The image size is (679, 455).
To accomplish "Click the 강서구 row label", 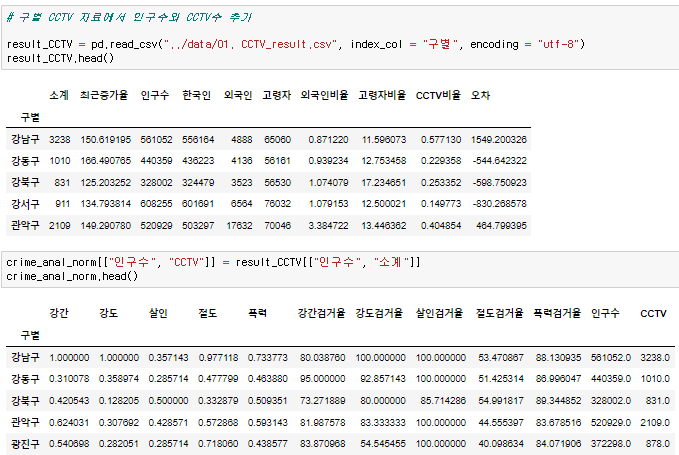I will tap(25, 204).
